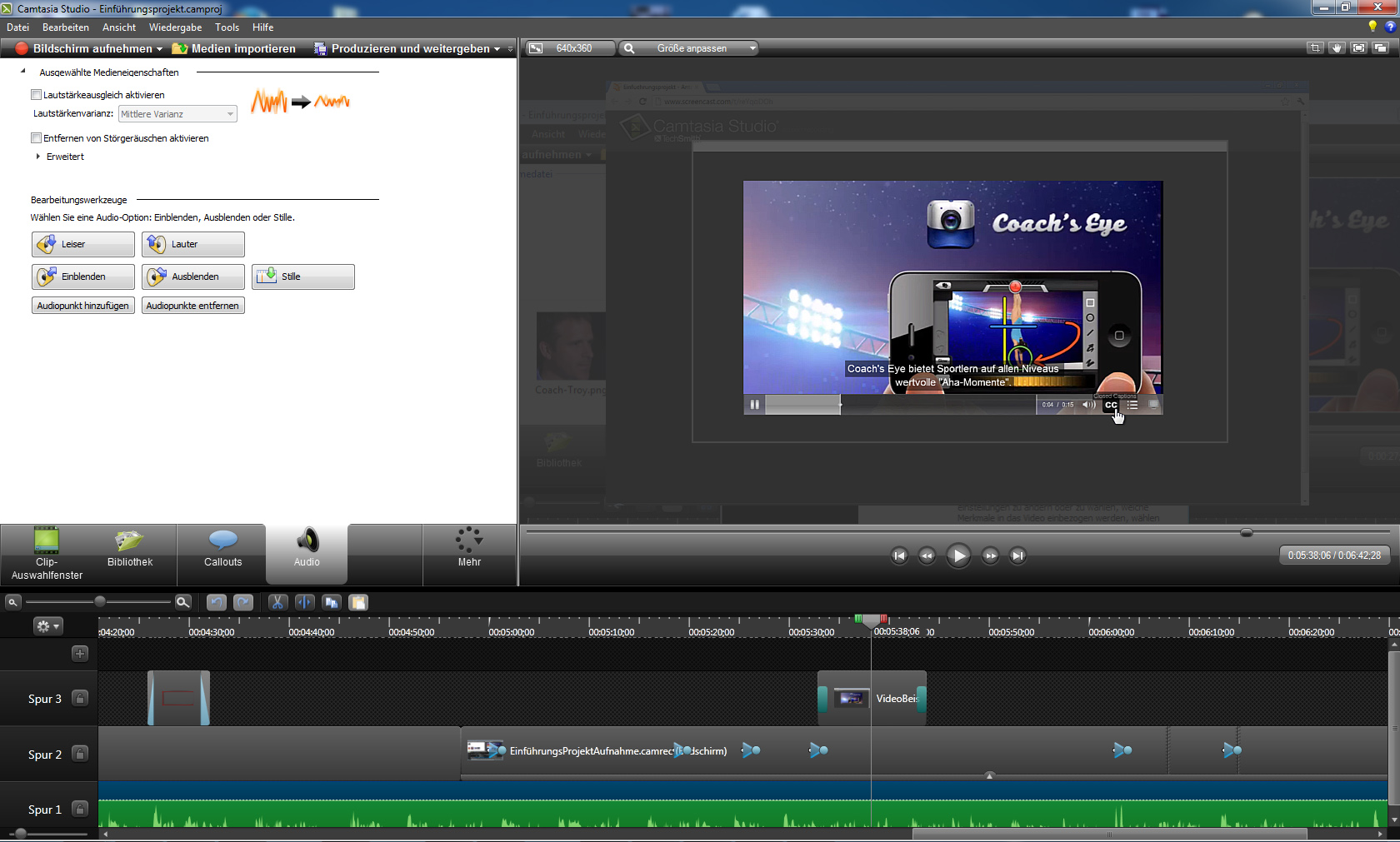Open the Wiedergabe menu
This screenshot has width=1400, height=842.
[x=175, y=27]
